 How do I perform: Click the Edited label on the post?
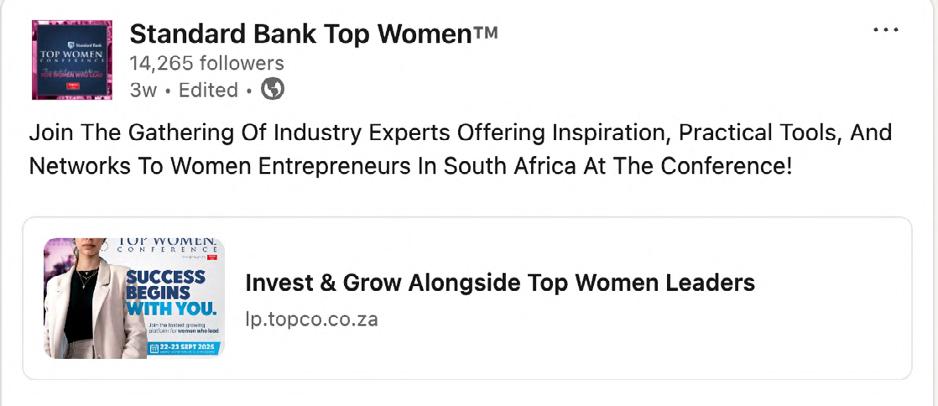pyautogui.click(x=208, y=90)
